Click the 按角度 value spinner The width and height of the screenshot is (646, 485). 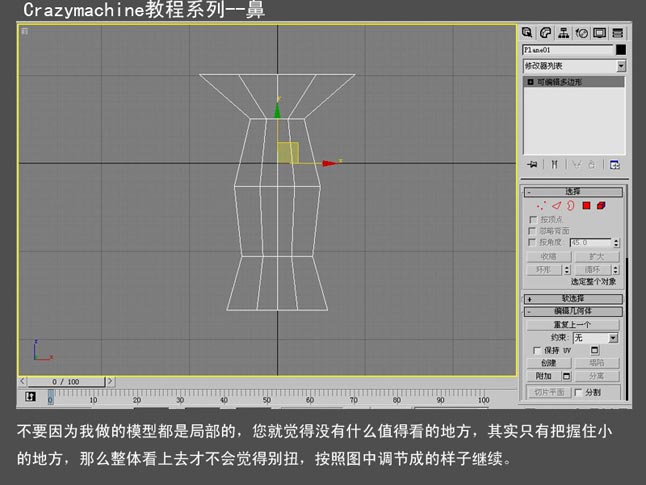(x=616, y=243)
